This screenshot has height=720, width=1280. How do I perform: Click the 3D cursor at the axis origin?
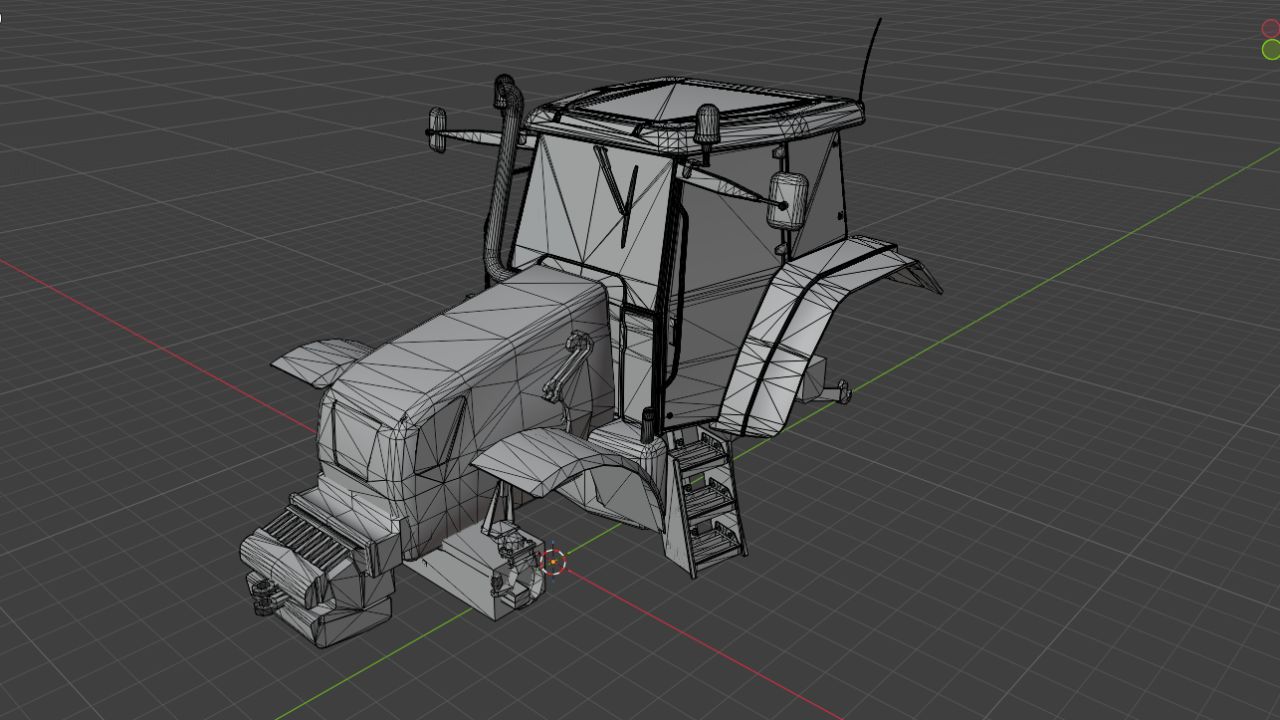click(x=553, y=561)
